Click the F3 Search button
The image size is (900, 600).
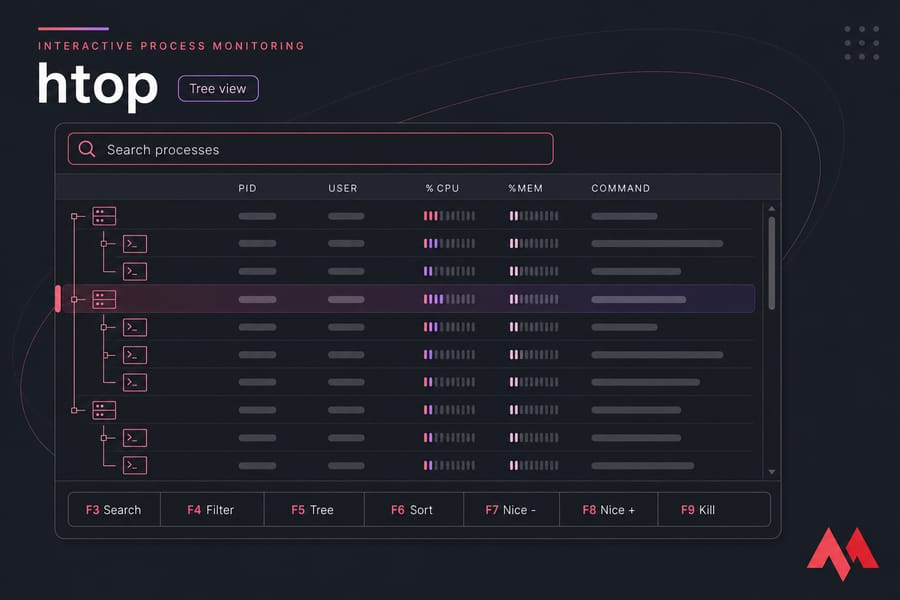point(114,510)
